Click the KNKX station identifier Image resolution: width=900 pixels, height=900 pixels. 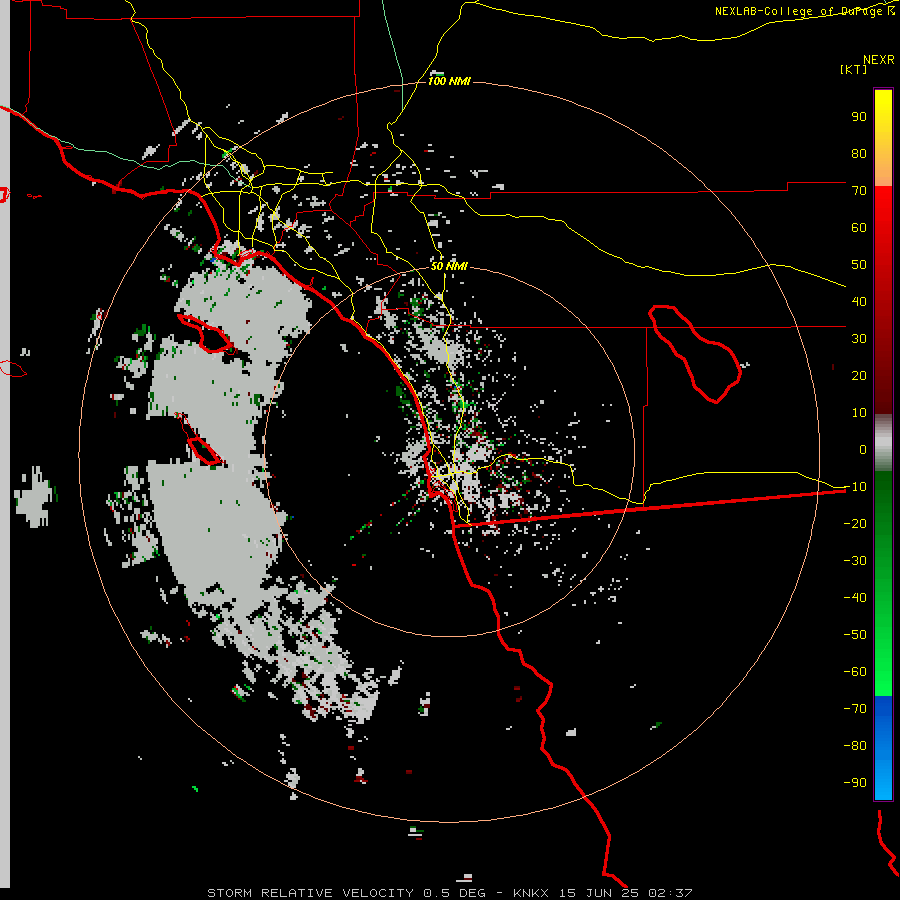point(531,893)
